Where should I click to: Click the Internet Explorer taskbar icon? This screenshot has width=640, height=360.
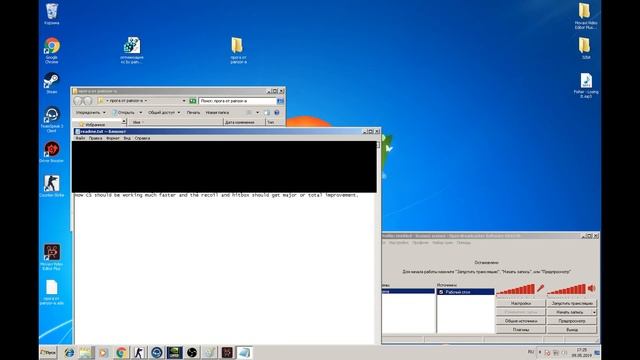pos(69,353)
